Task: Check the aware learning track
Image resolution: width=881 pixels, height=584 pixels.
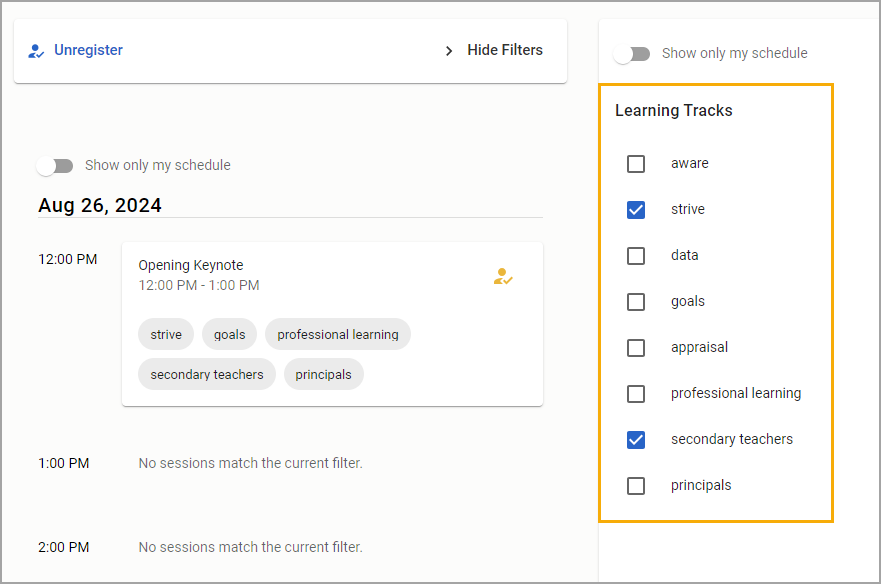Action: click(635, 164)
